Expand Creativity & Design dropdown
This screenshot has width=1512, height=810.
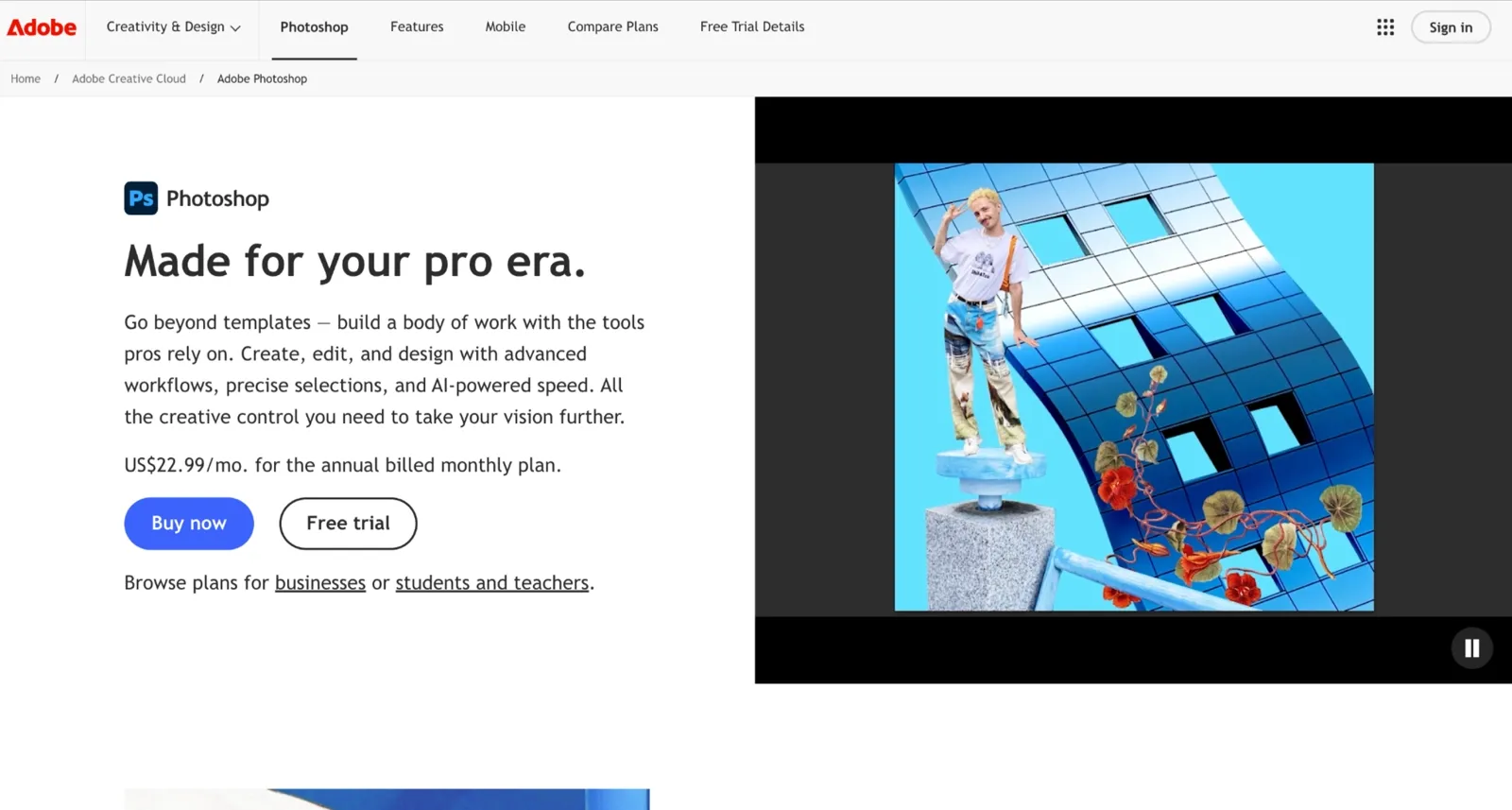pos(173,27)
